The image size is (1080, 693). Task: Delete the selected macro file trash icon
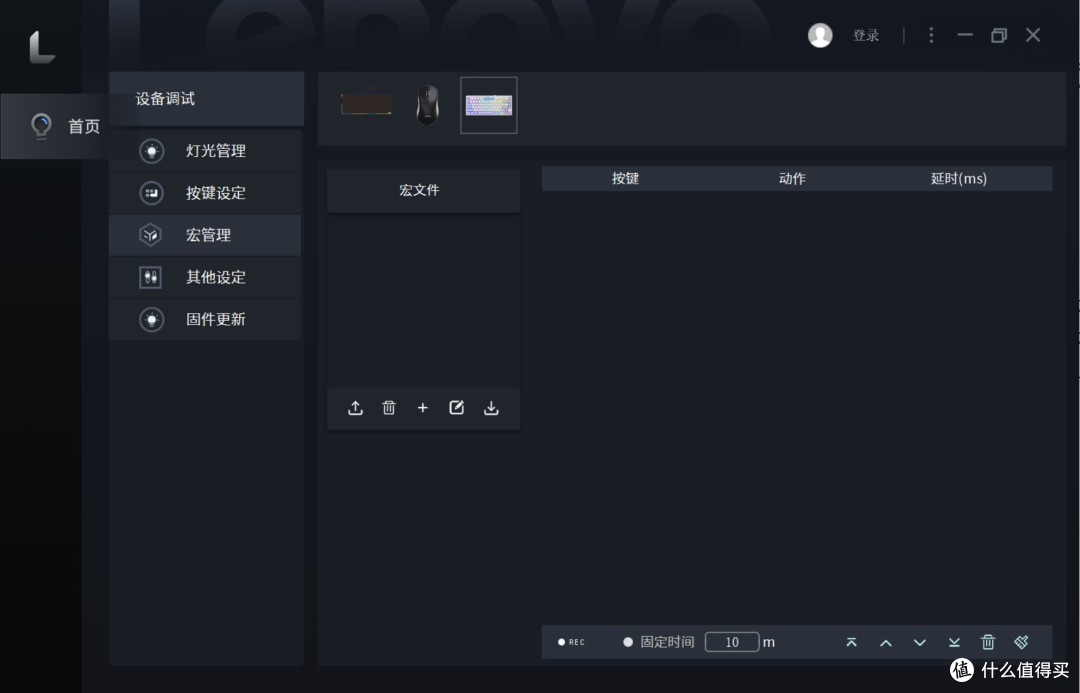(389, 408)
